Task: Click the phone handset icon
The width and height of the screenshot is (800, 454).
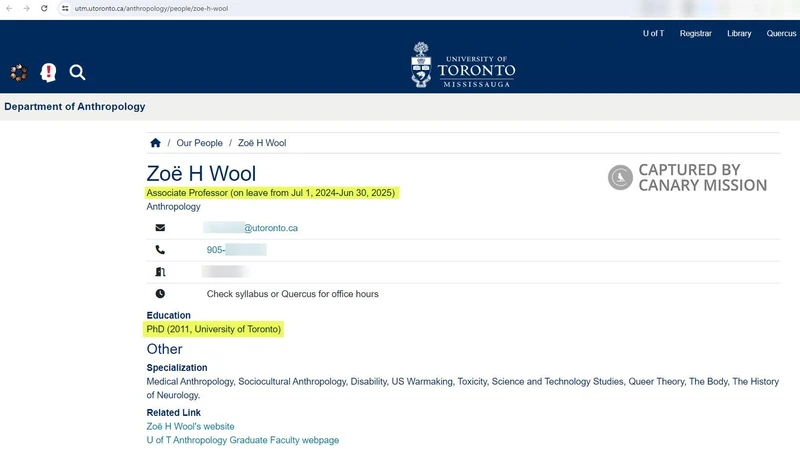Action: [x=160, y=249]
